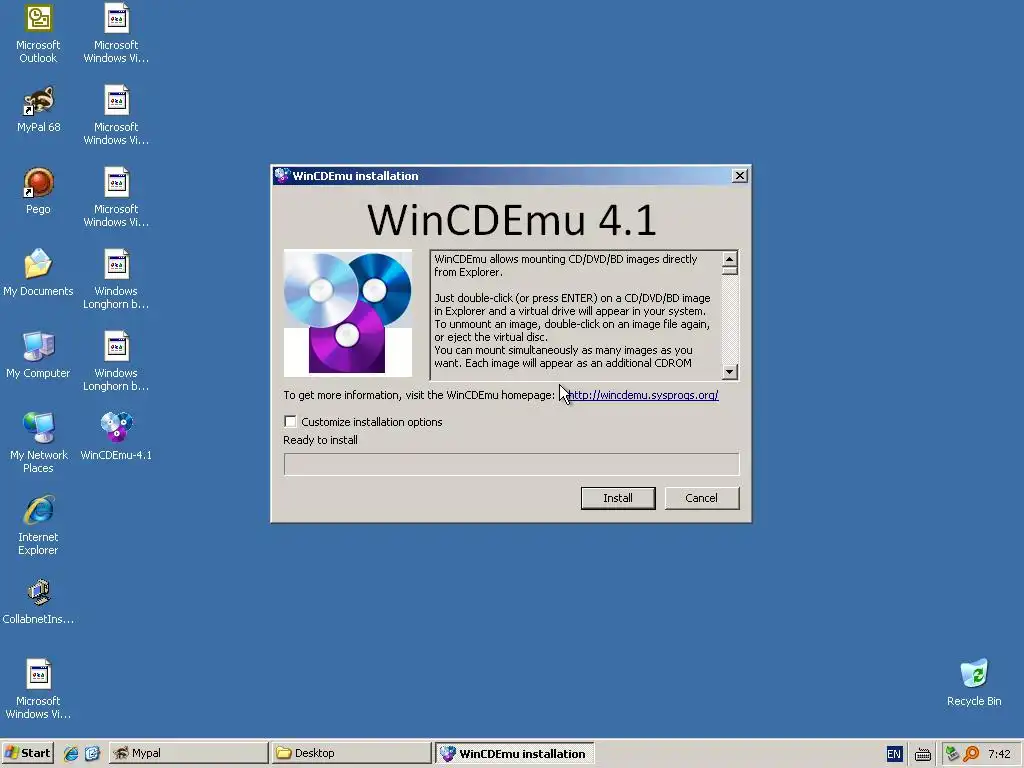
Task: Select the Pego desktop shortcut
Action: click(x=38, y=191)
